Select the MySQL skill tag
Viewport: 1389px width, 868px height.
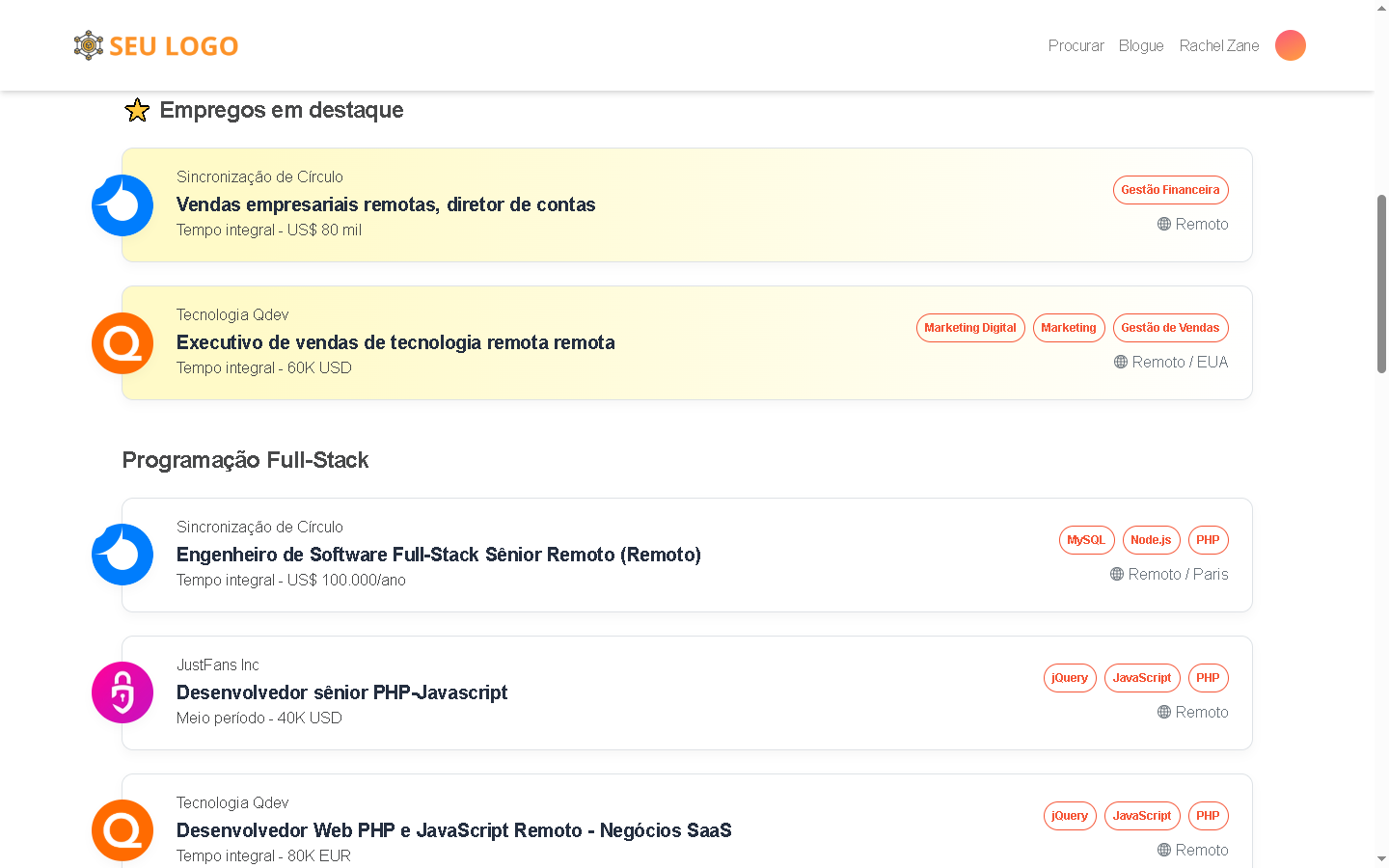1086,540
